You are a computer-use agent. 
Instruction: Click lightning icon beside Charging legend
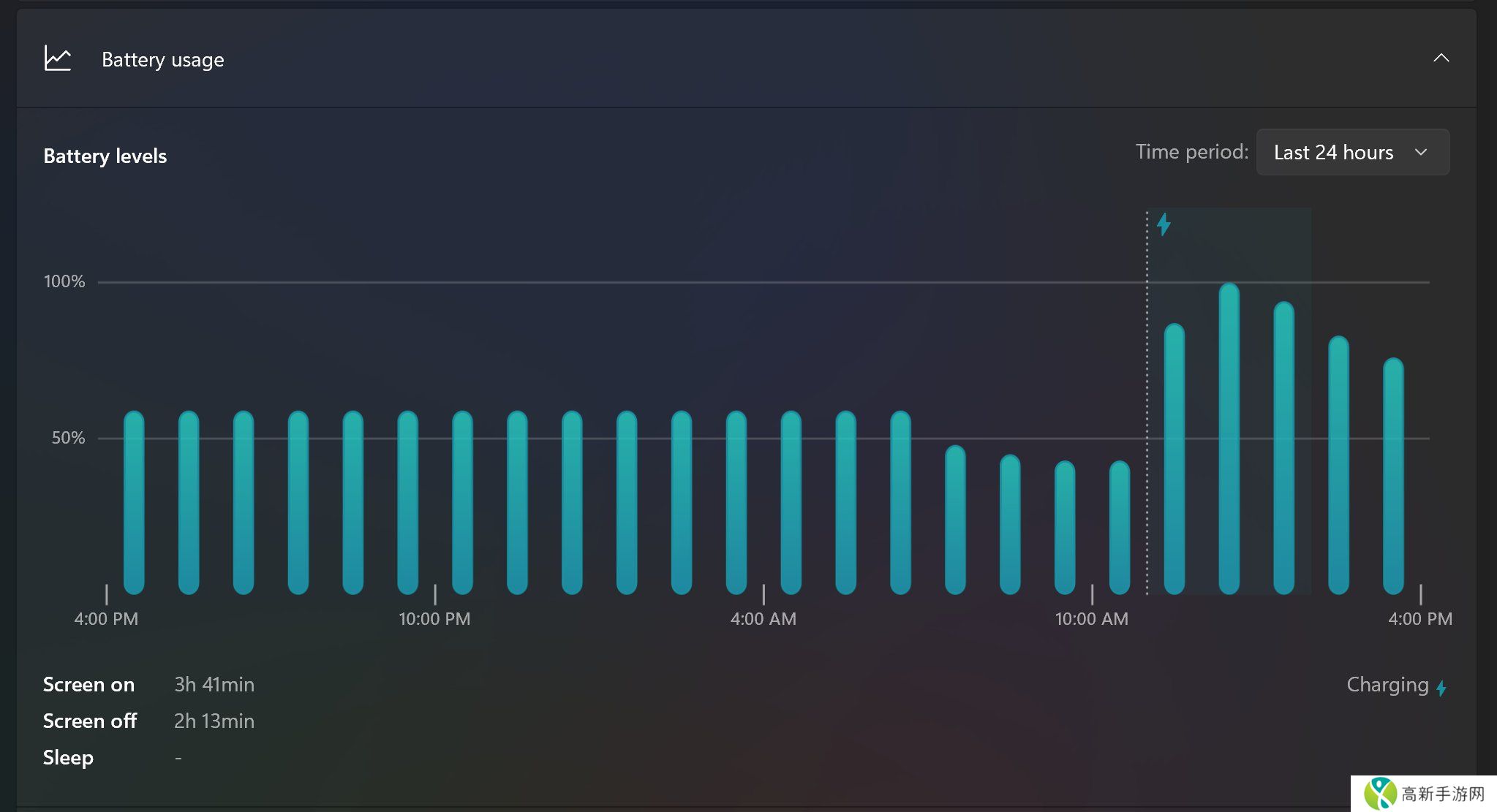[x=1441, y=688]
